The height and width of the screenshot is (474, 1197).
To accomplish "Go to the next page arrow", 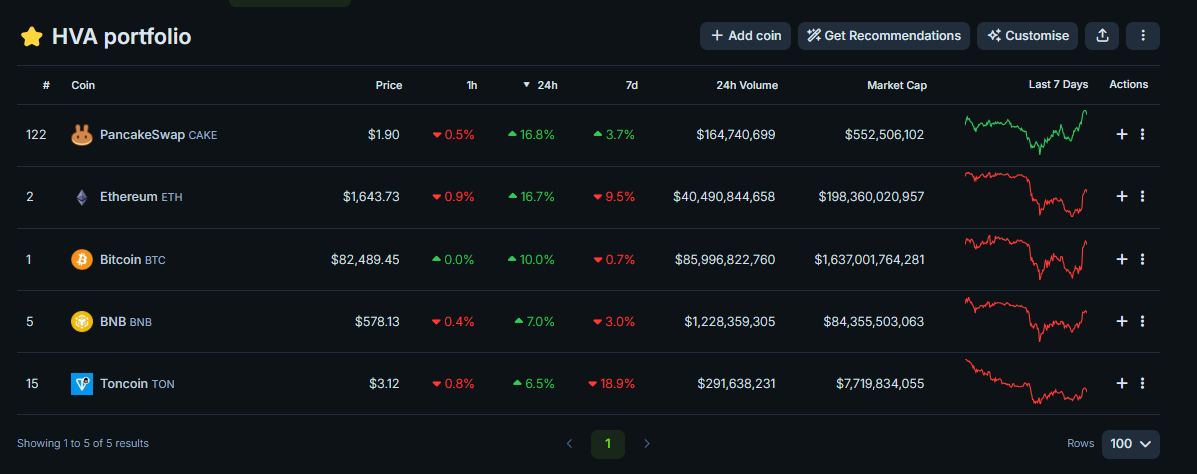I will click(x=647, y=443).
